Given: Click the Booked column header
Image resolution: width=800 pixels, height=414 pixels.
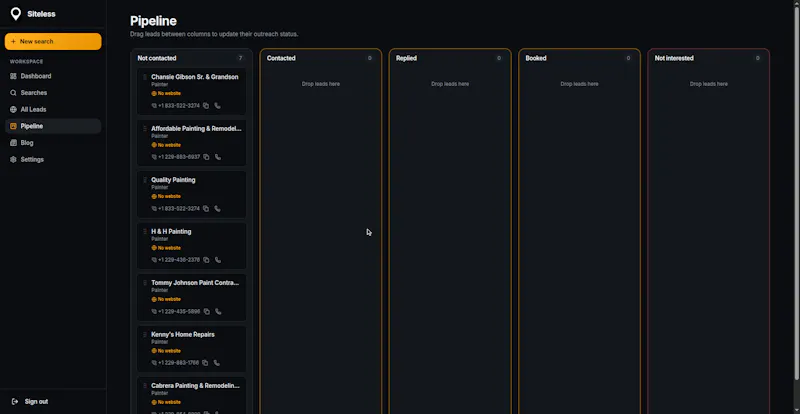Looking at the screenshot, I should (536, 58).
